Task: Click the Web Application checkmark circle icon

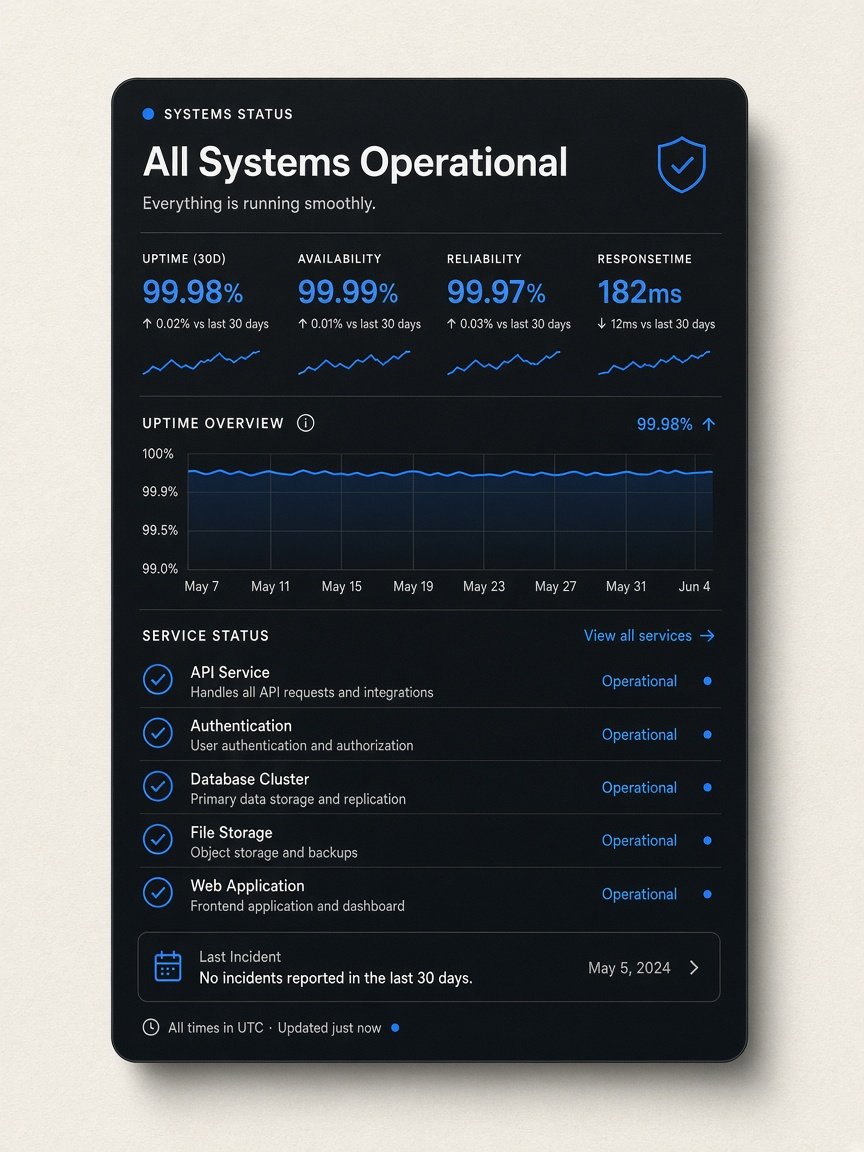Action: point(158,893)
